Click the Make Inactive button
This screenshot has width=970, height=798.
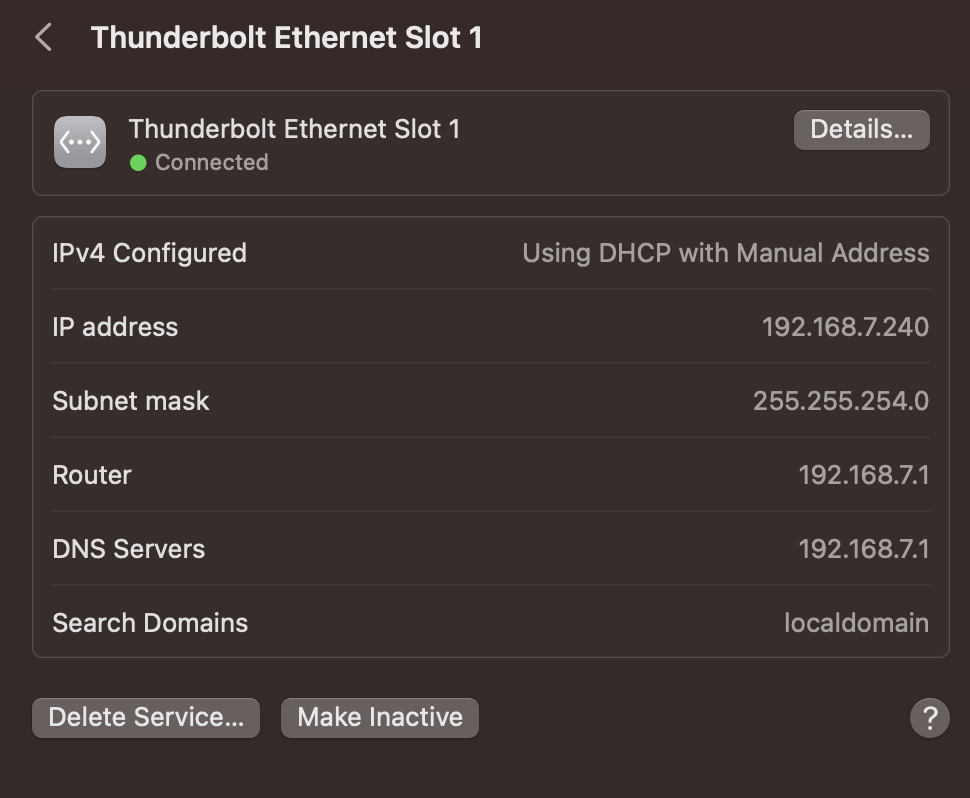[380, 717]
